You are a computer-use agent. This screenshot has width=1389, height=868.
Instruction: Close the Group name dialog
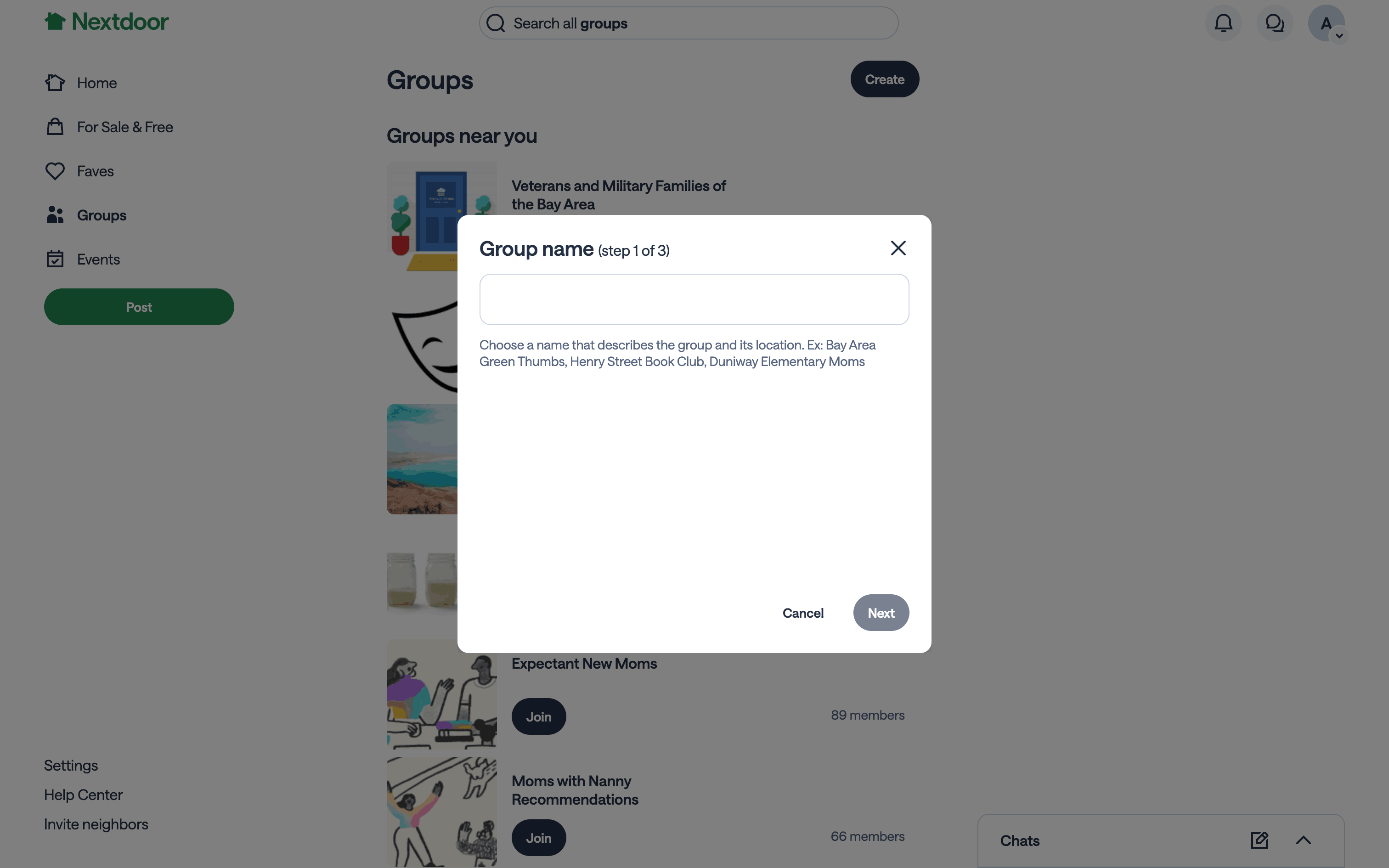click(x=898, y=248)
